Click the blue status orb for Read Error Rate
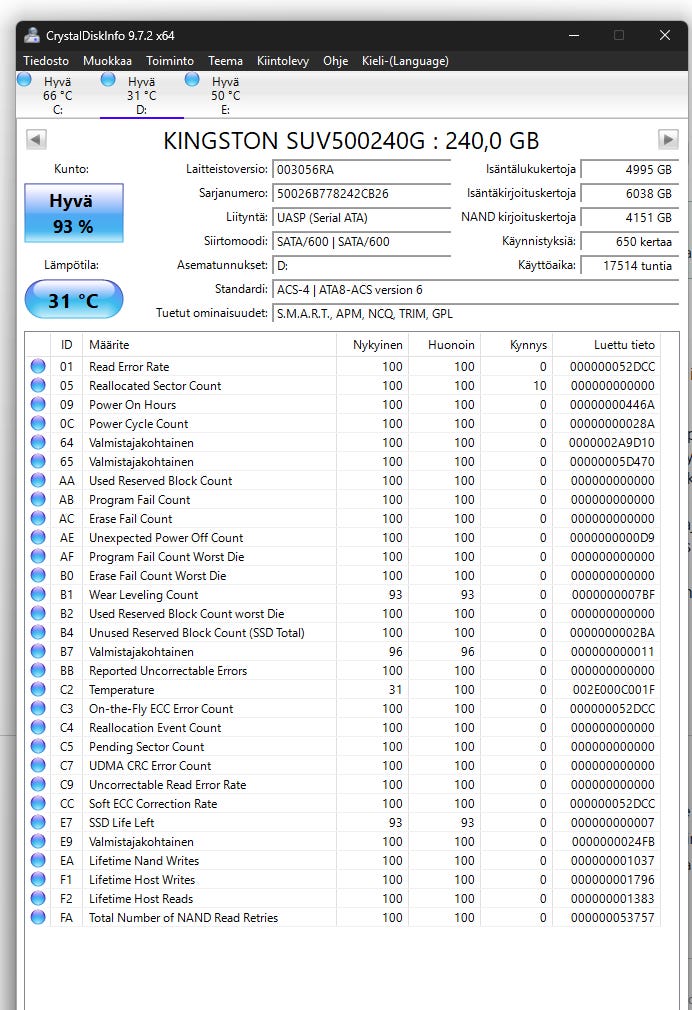Image resolution: width=692 pixels, height=1010 pixels. coord(38,366)
